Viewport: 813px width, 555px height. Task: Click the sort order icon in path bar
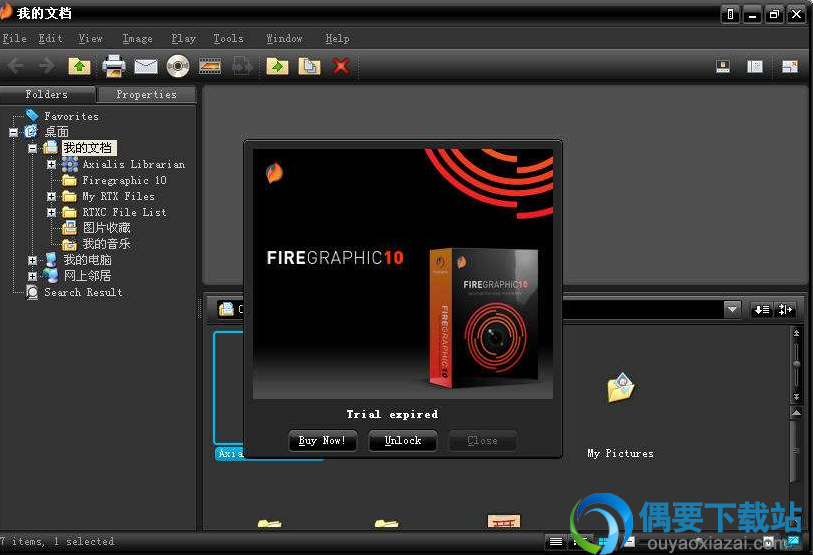pos(762,310)
